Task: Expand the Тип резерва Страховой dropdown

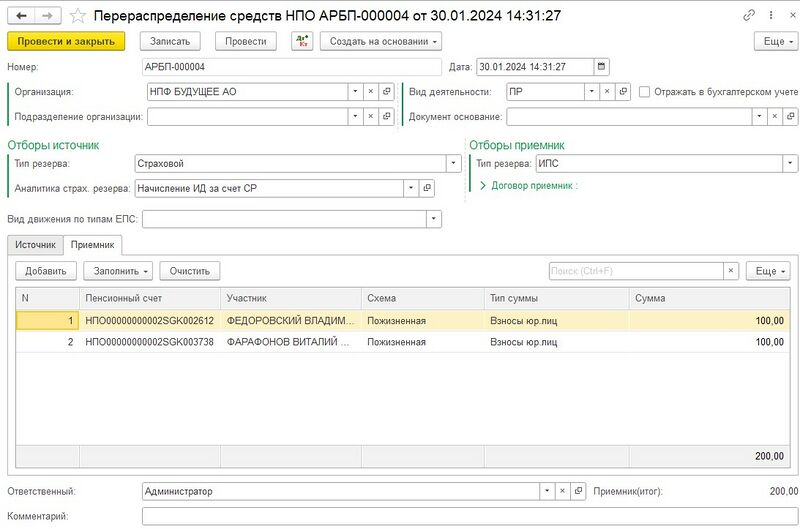Action: pyautogui.click(x=453, y=164)
